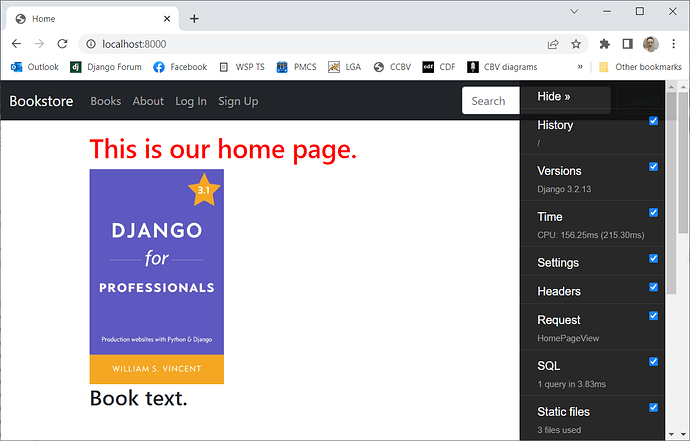The width and height of the screenshot is (690, 441).
Task: Open the CCBV bookmark
Action: (x=392, y=67)
